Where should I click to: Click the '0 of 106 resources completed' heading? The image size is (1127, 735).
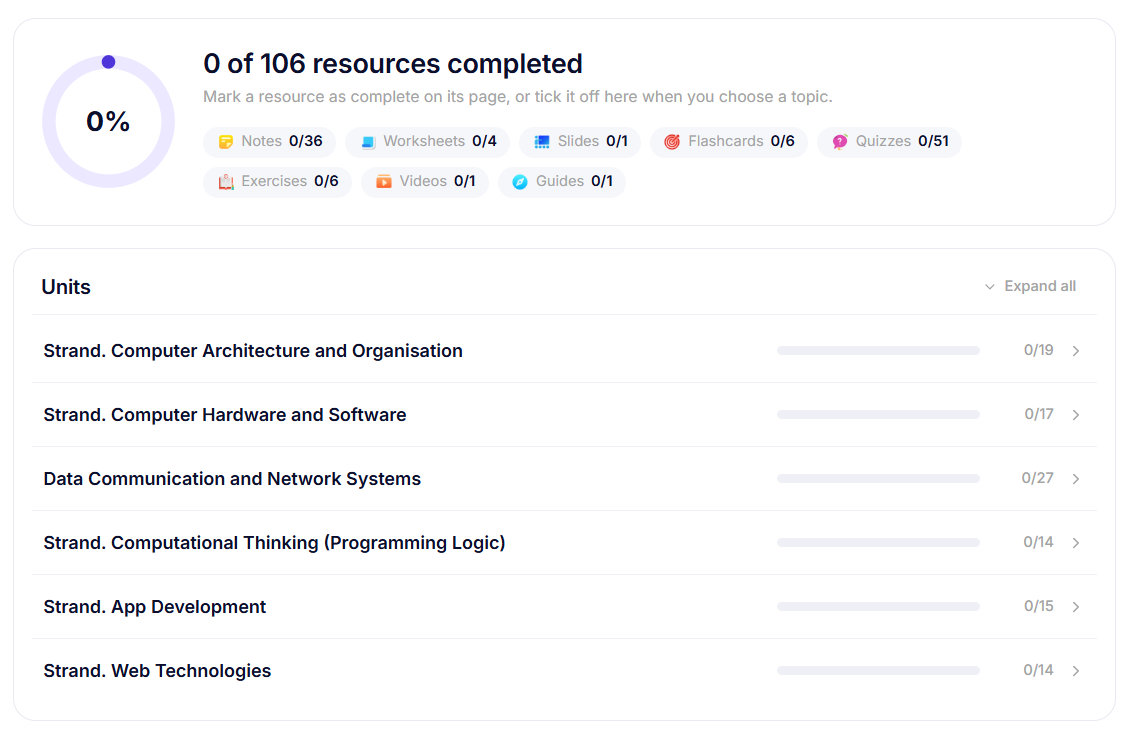click(392, 64)
